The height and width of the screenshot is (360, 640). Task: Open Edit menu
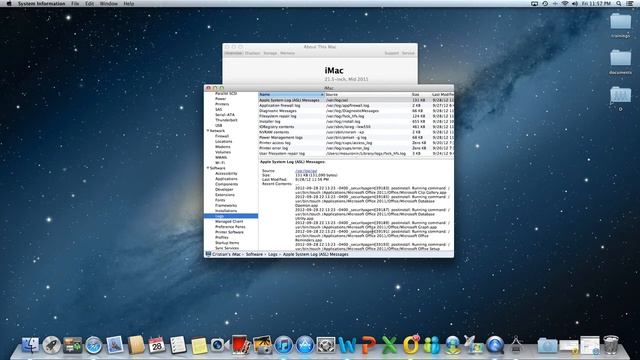[89, 3]
